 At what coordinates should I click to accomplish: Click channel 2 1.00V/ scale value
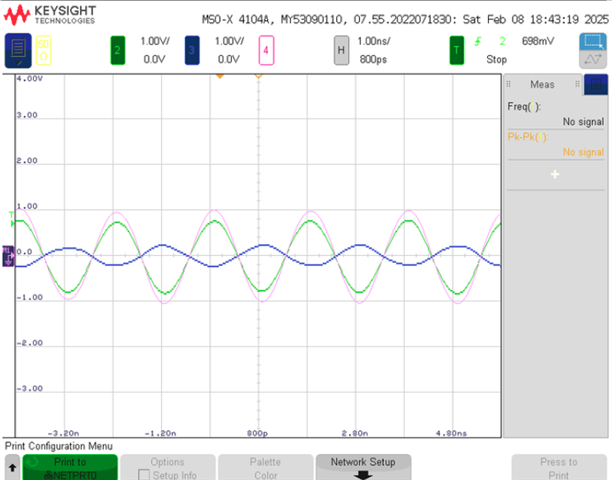pos(155,41)
